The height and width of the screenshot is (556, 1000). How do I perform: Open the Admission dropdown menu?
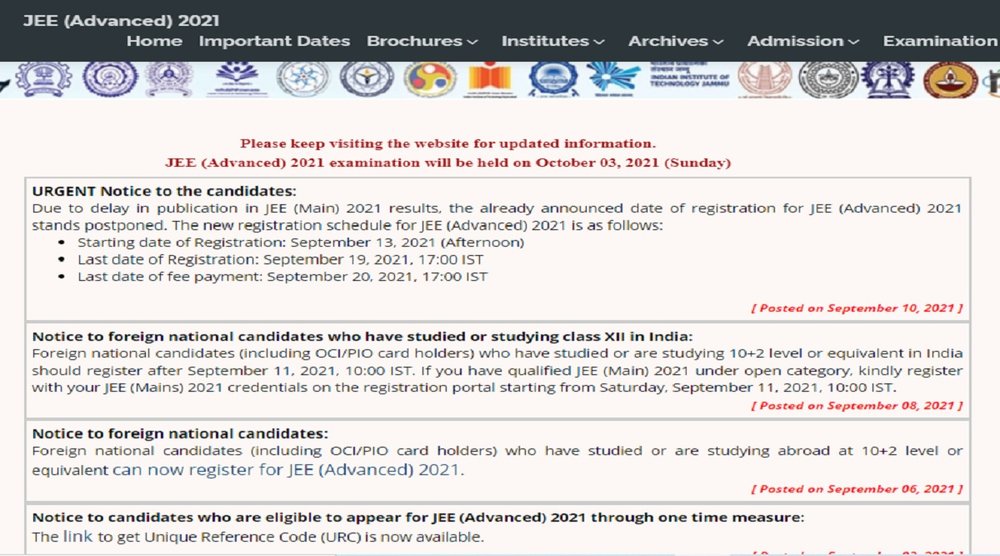[803, 41]
